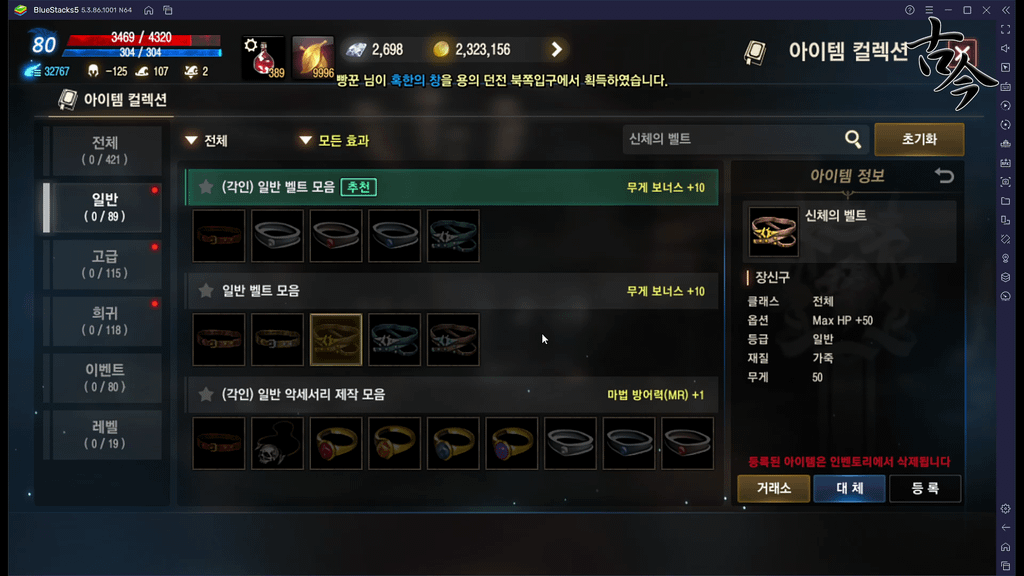Click the red potion quick slot icon
The image size is (1024, 576).
pos(263,57)
